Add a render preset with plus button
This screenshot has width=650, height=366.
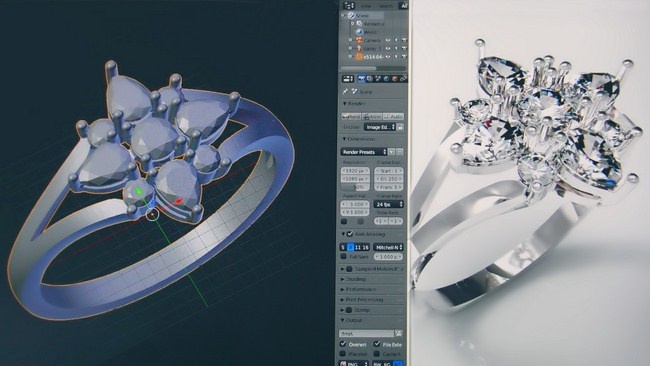point(392,152)
